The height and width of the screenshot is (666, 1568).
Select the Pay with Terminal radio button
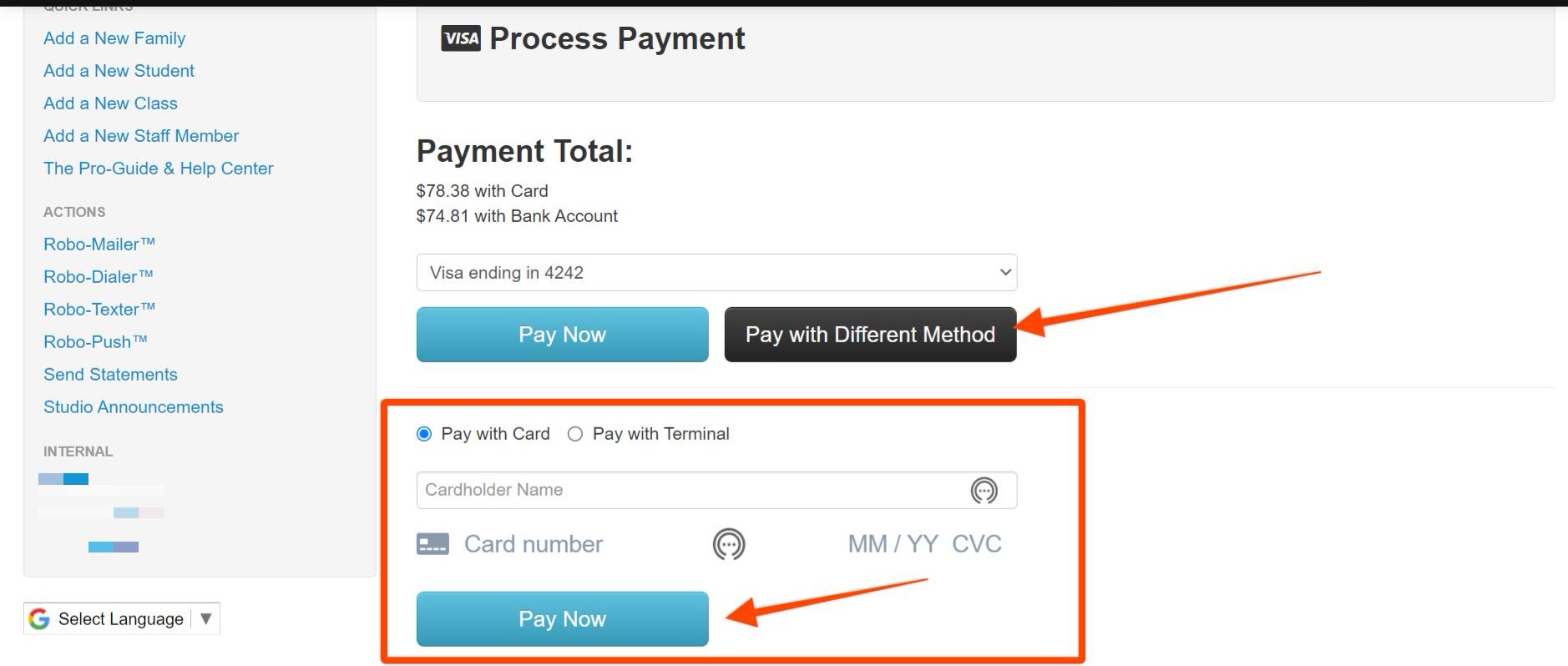(x=574, y=434)
